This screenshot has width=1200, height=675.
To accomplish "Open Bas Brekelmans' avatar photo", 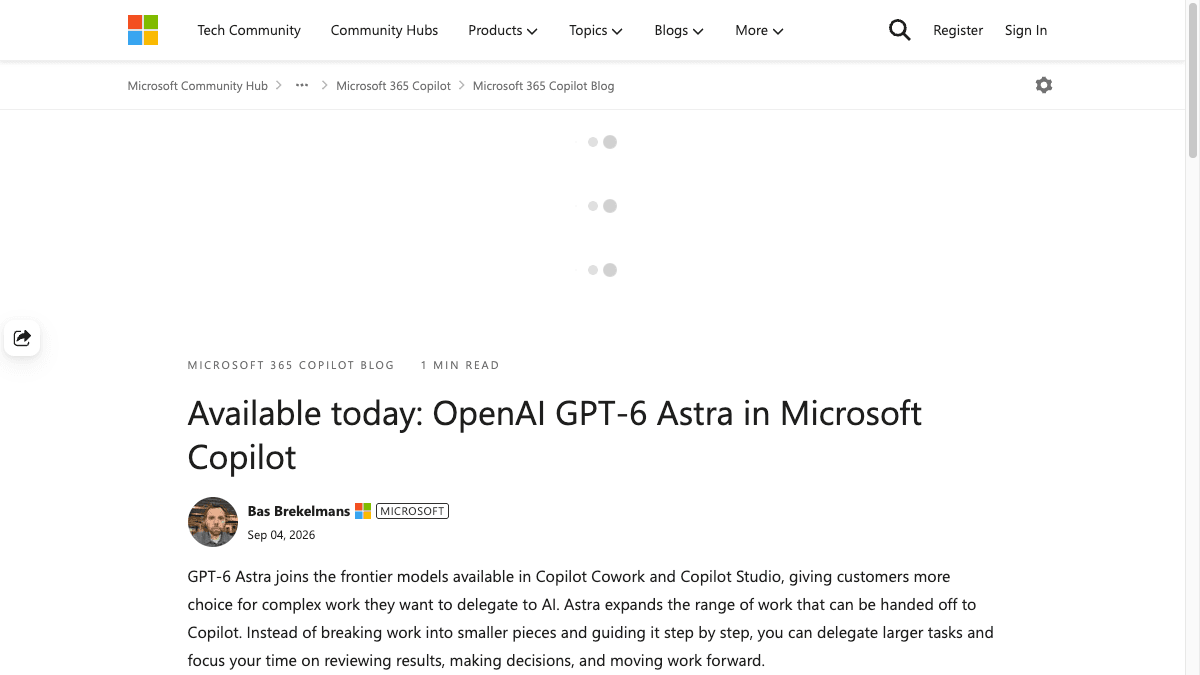I will tap(213, 522).
